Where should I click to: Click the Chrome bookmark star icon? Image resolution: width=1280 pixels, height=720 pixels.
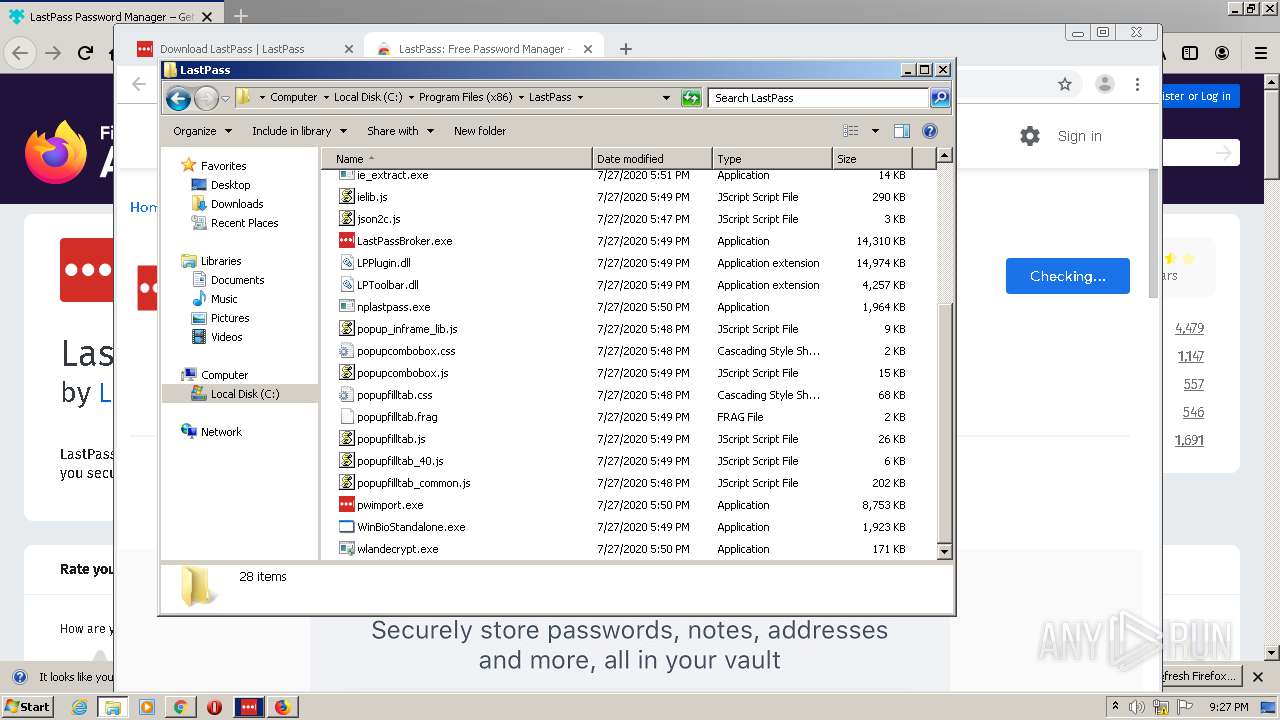1065,85
